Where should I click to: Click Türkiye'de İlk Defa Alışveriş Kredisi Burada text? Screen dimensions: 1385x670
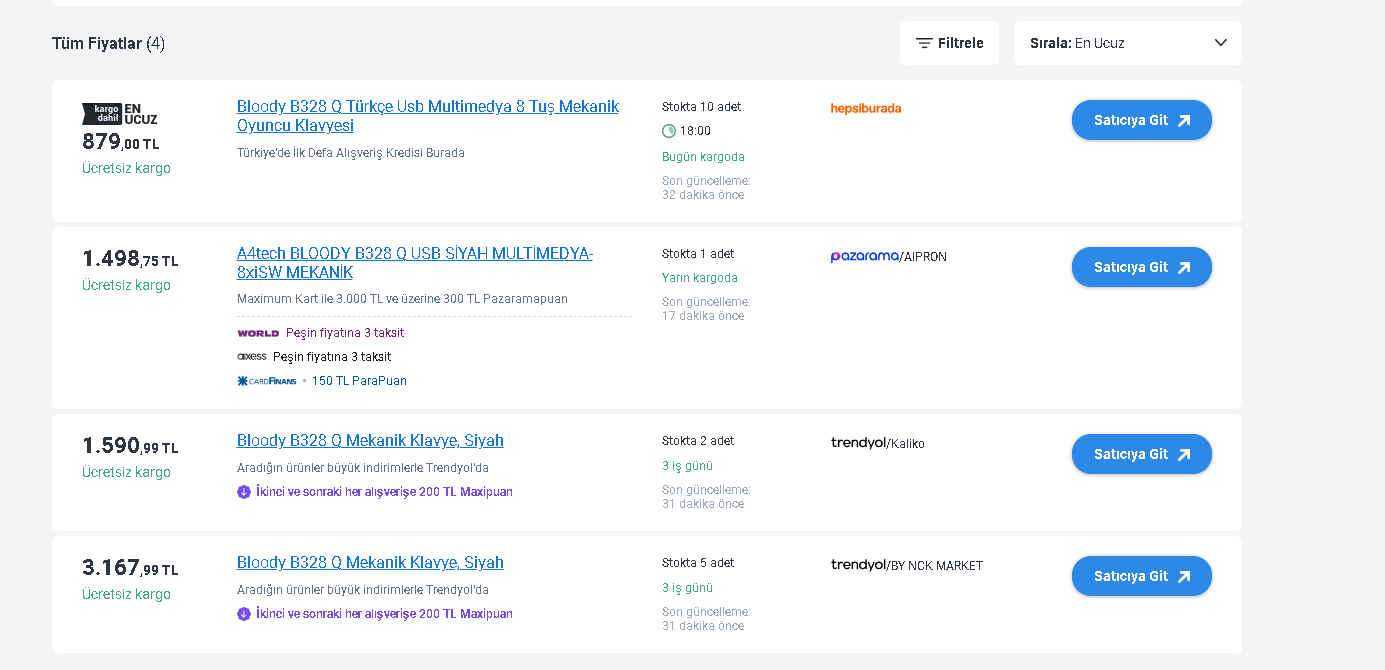(x=351, y=153)
